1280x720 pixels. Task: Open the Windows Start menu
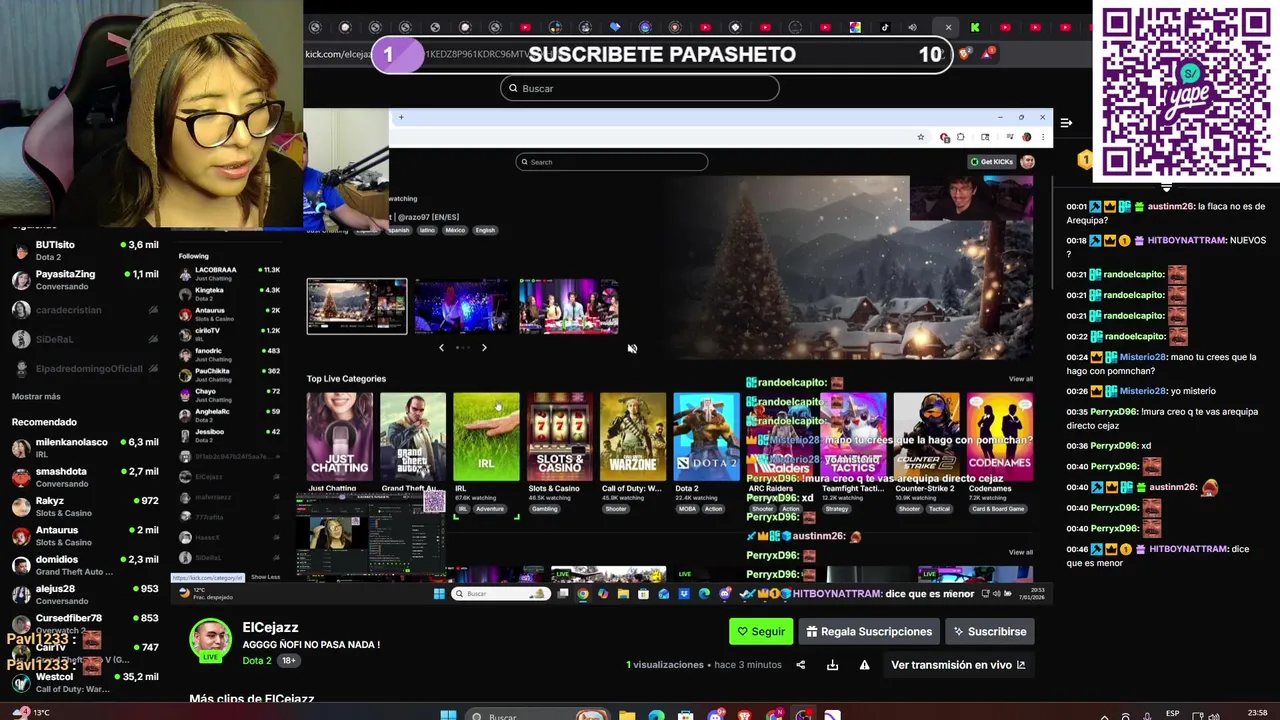point(449,716)
